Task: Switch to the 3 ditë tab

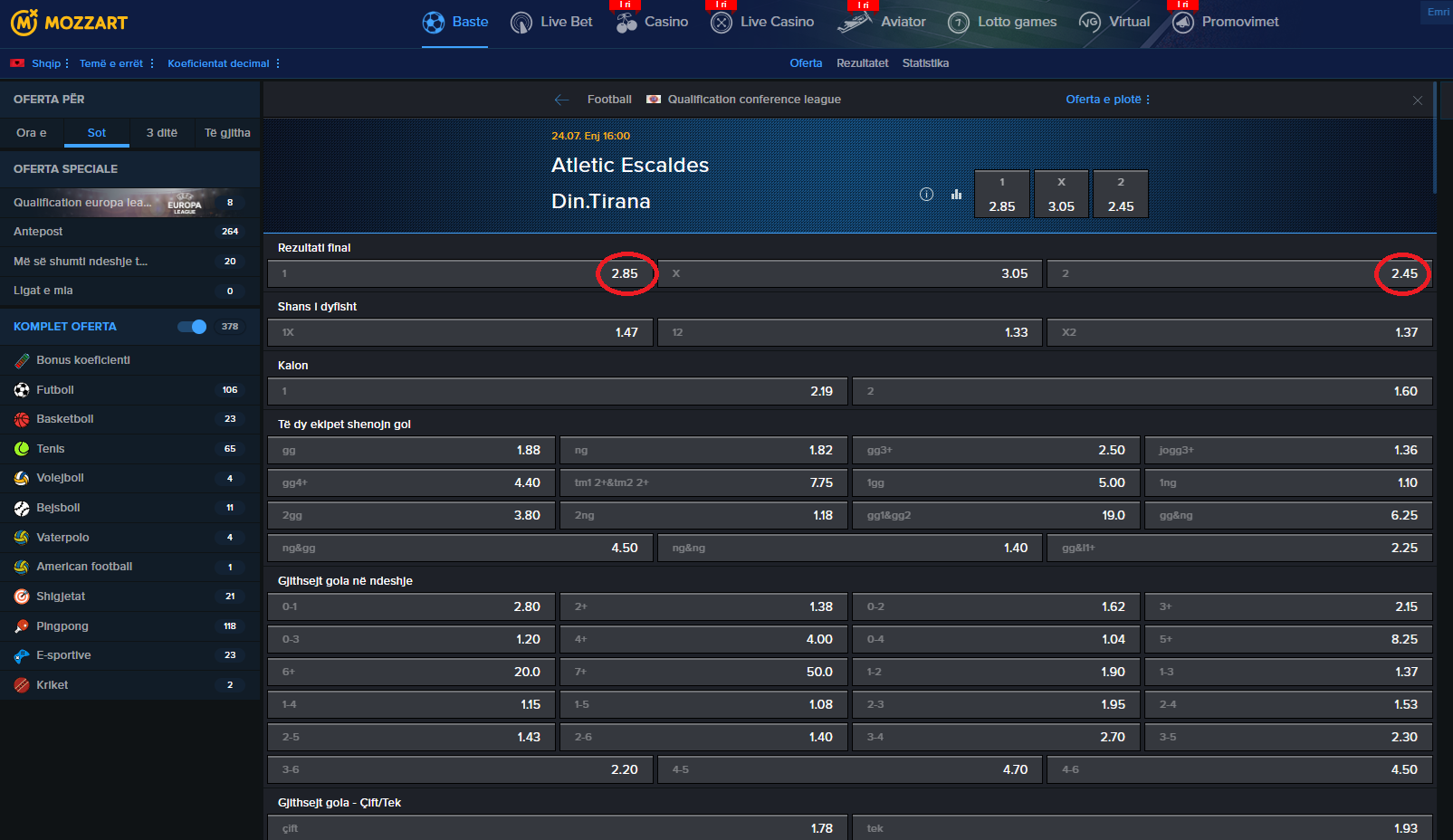Action: 162,133
